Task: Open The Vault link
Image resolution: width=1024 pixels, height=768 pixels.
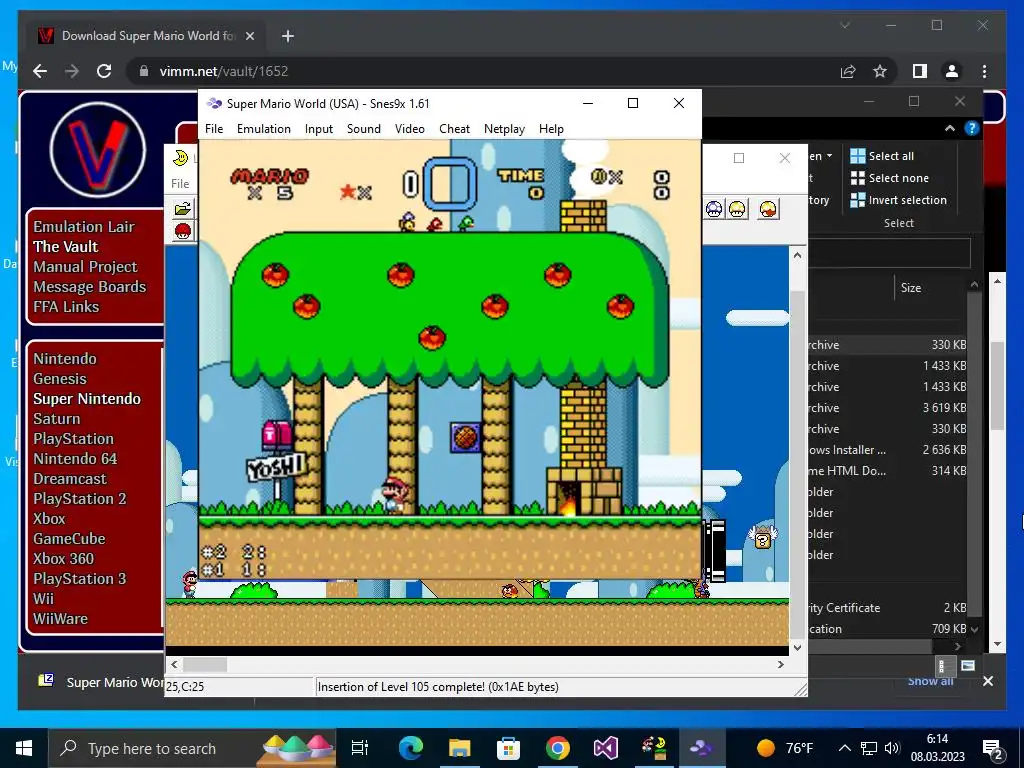Action: pyautogui.click(x=66, y=246)
